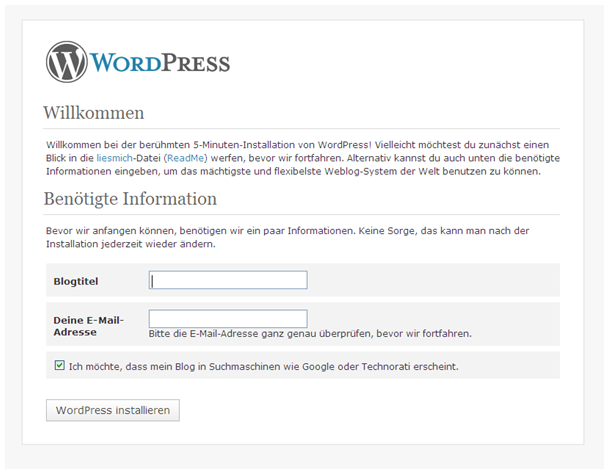Uncheck the search engine visibility checkbox

point(59,365)
